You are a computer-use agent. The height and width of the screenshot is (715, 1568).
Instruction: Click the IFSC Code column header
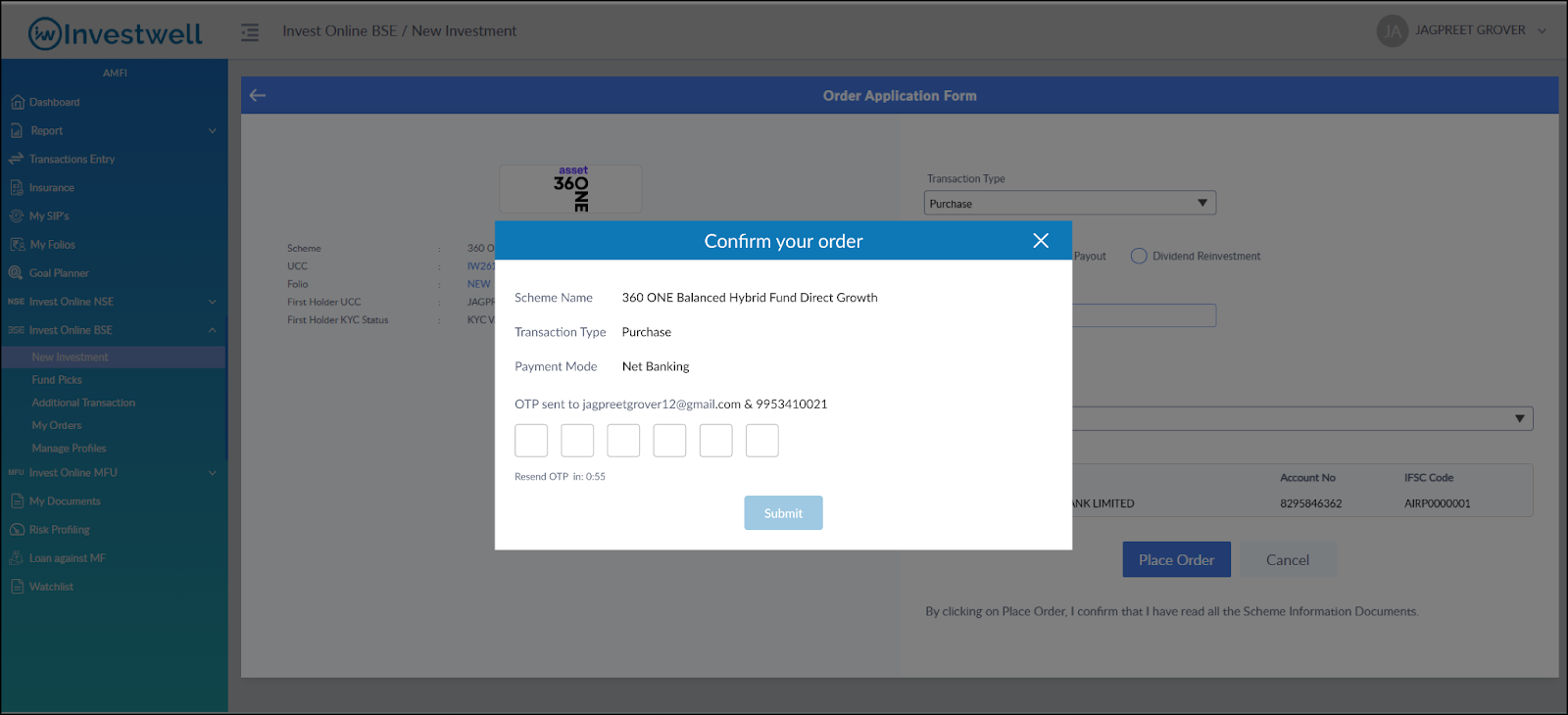click(1429, 478)
